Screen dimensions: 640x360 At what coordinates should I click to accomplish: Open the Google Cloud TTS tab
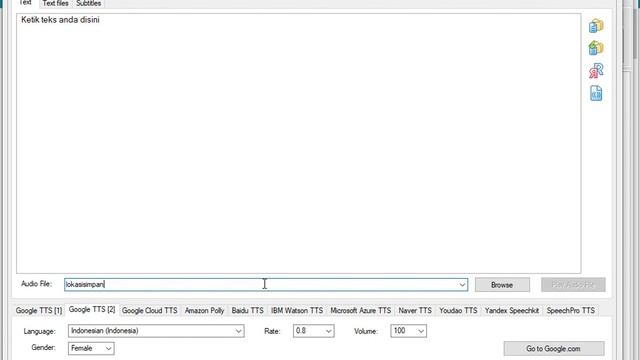click(149, 311)
